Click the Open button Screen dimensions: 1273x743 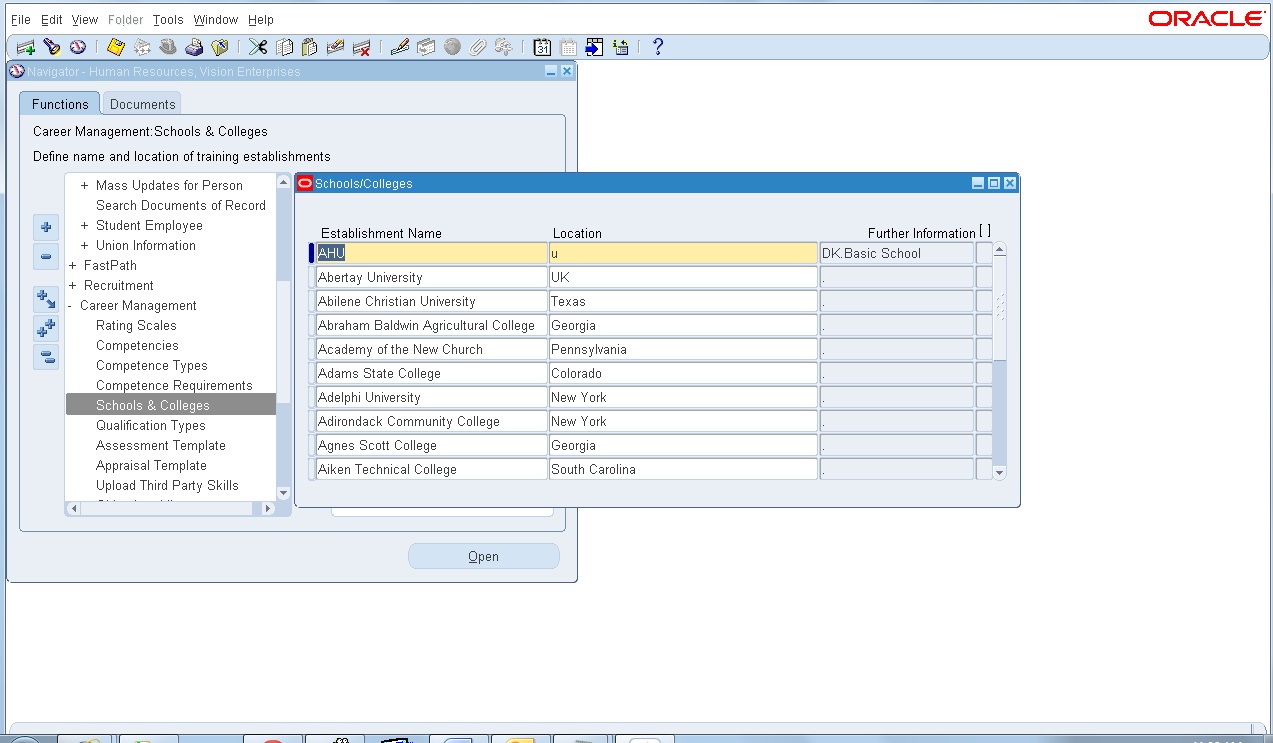484,556
